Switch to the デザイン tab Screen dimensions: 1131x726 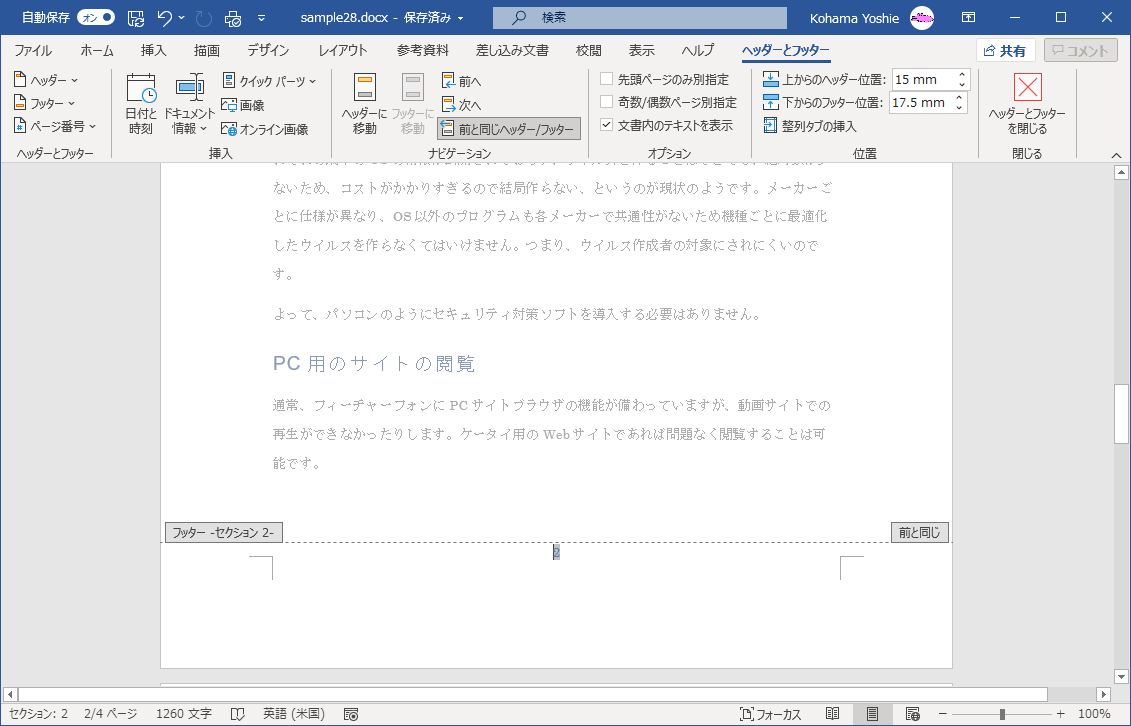(x=268, y=50)
